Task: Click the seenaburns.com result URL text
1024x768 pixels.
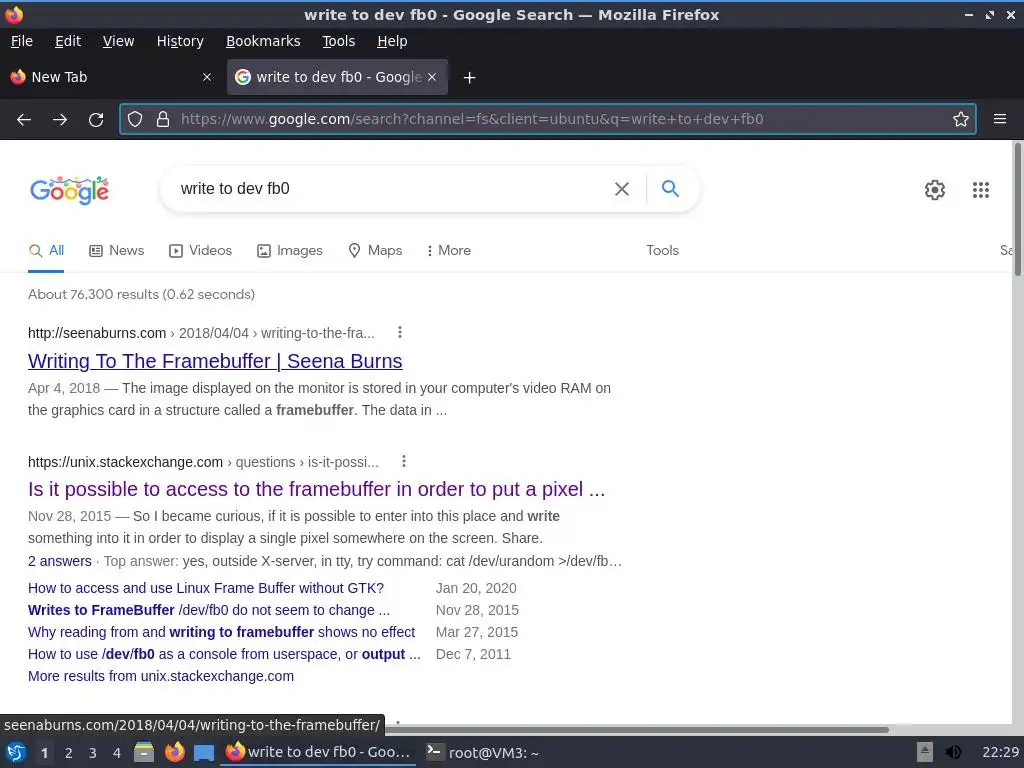Action: pos(201,333)
